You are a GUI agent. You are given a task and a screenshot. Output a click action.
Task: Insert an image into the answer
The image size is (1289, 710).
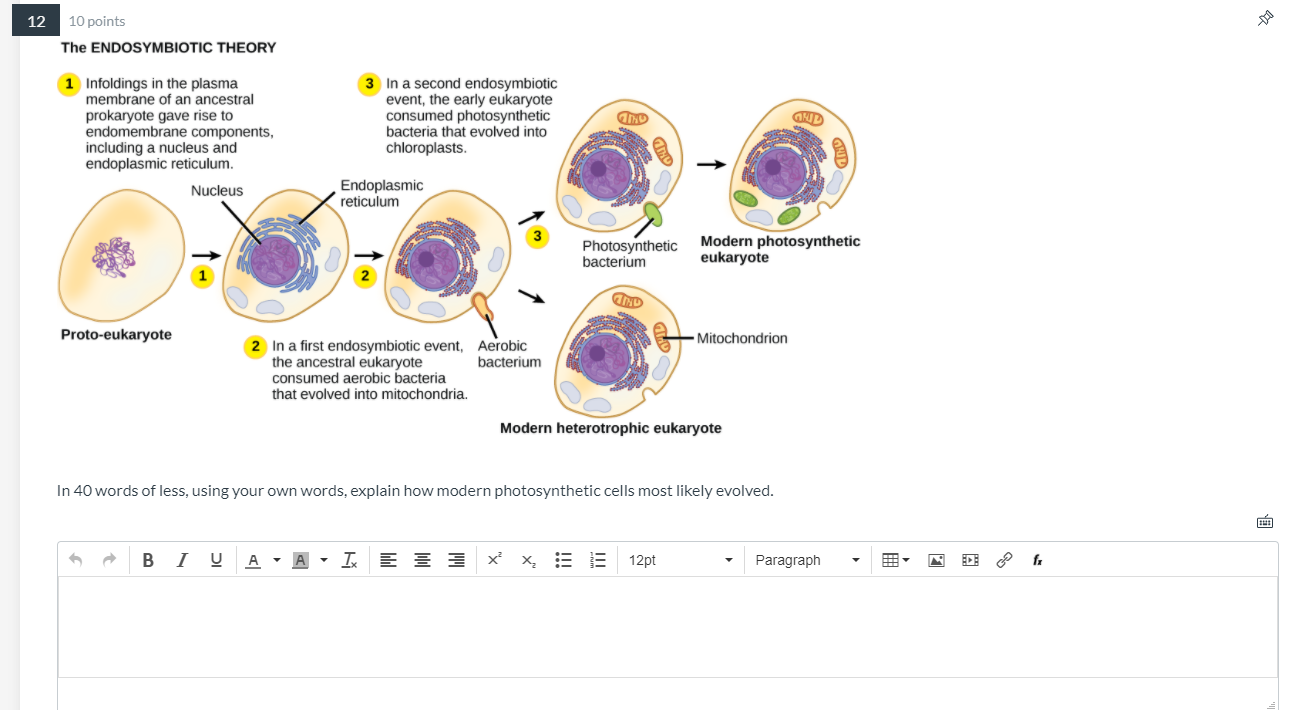(936, 560)
